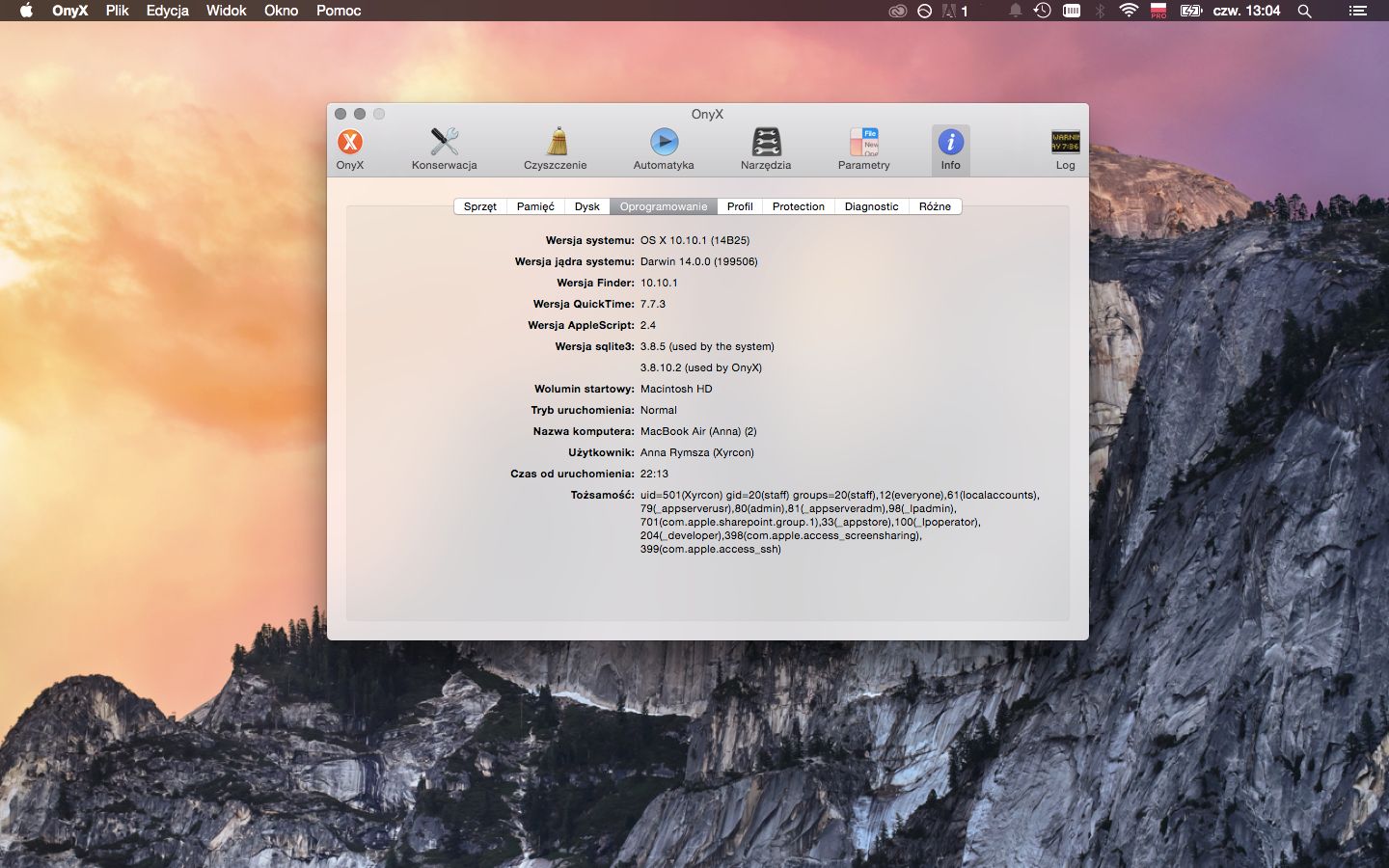
Task: Click the Tożsamość uid=501(Xyrcon) identity text
Action: (839, 522)
